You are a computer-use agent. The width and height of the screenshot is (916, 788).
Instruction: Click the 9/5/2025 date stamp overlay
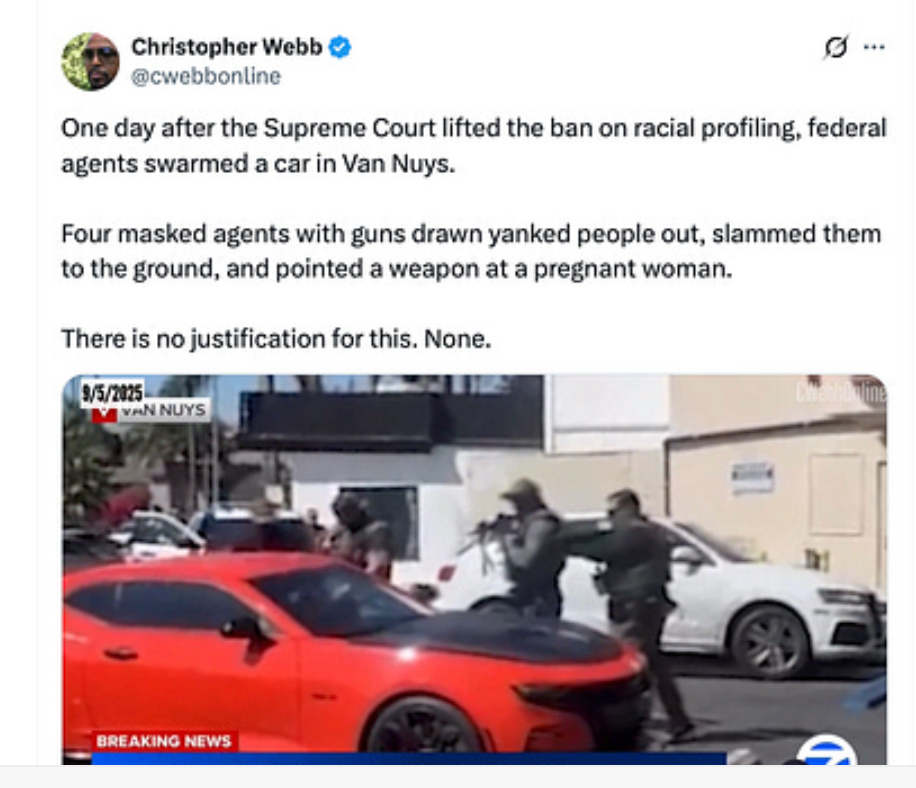point(112,393)
